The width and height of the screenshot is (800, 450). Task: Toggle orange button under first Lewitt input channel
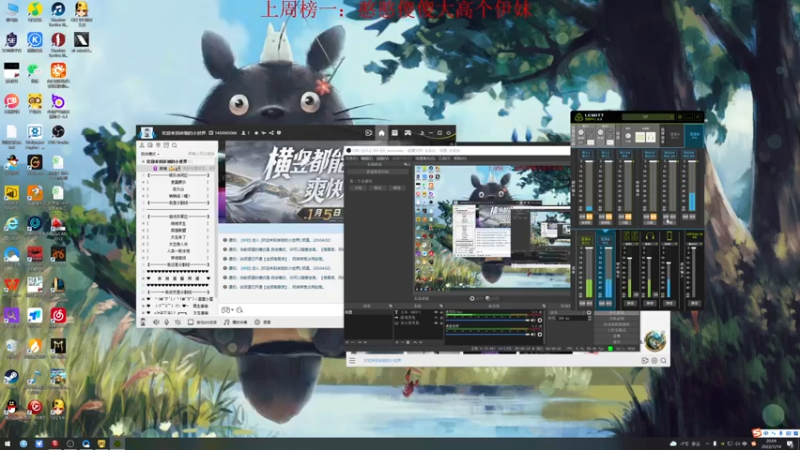589,216
